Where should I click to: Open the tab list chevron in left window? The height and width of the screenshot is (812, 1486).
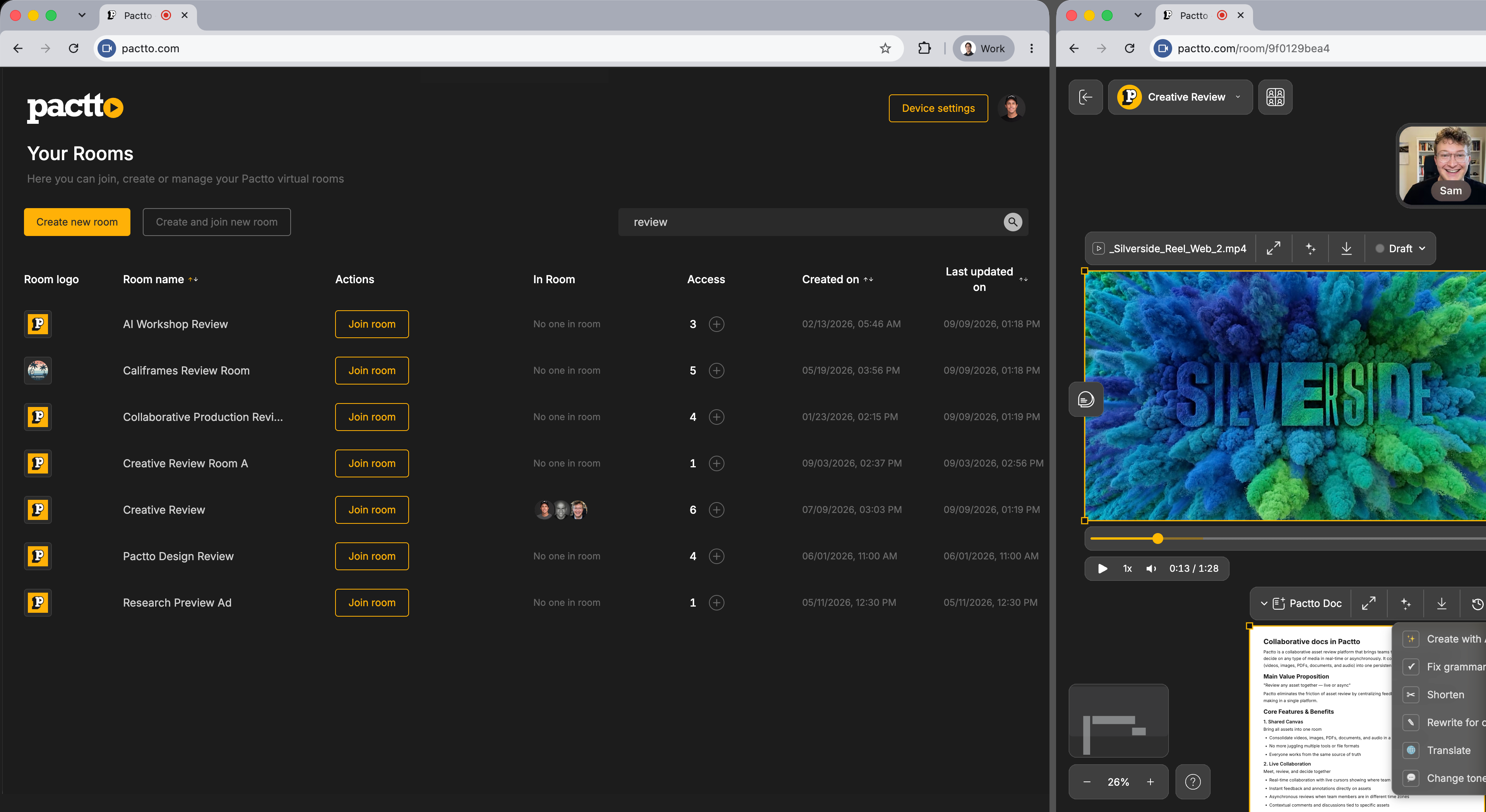(82, 15)
